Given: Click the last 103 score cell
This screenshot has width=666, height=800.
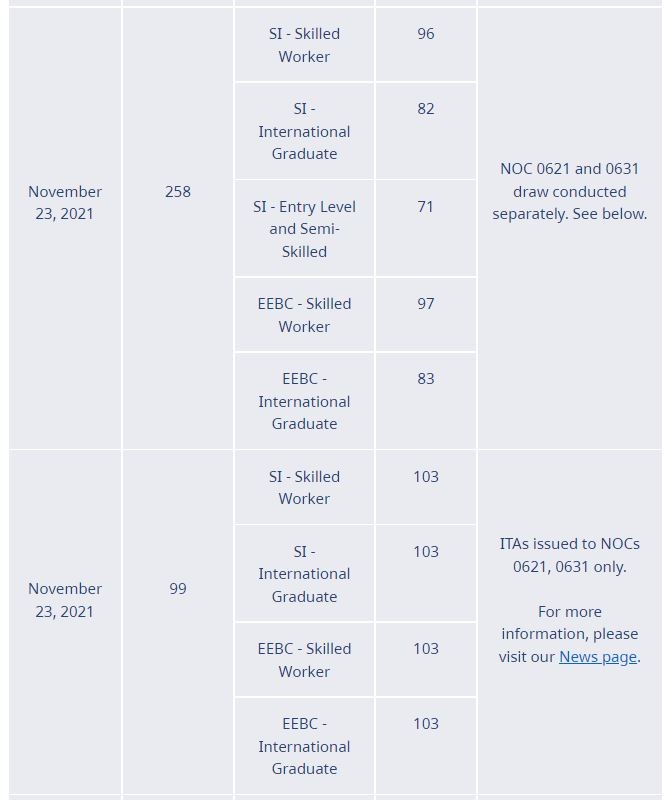Looking at the screenshot, I should point(426,746).
